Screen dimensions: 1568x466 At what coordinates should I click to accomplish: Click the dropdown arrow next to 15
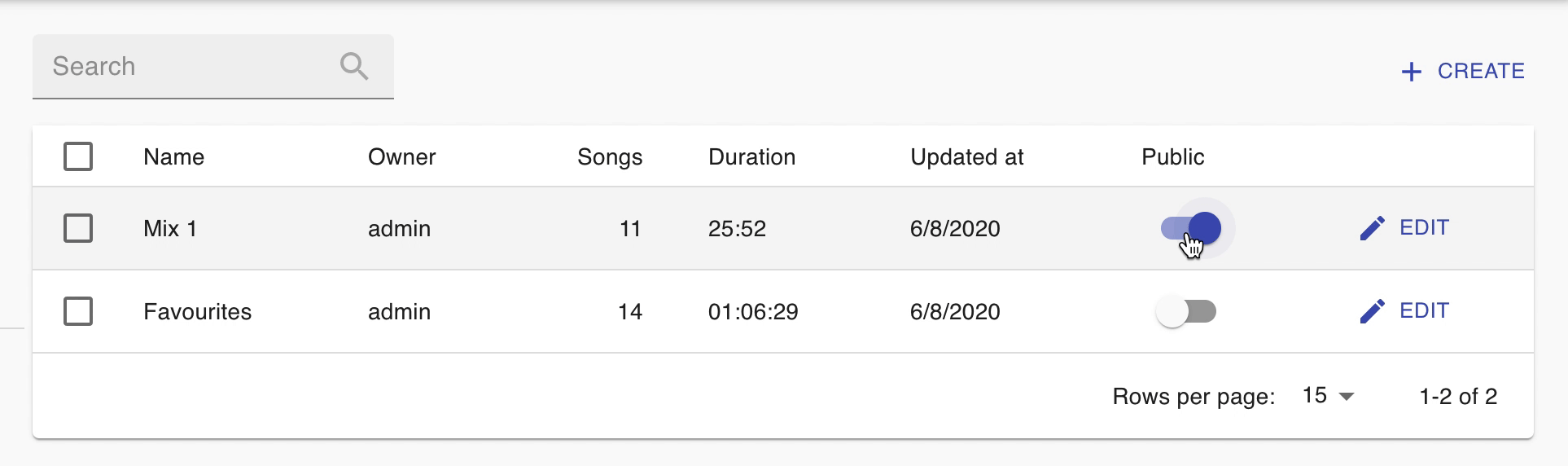[1347, 397]
